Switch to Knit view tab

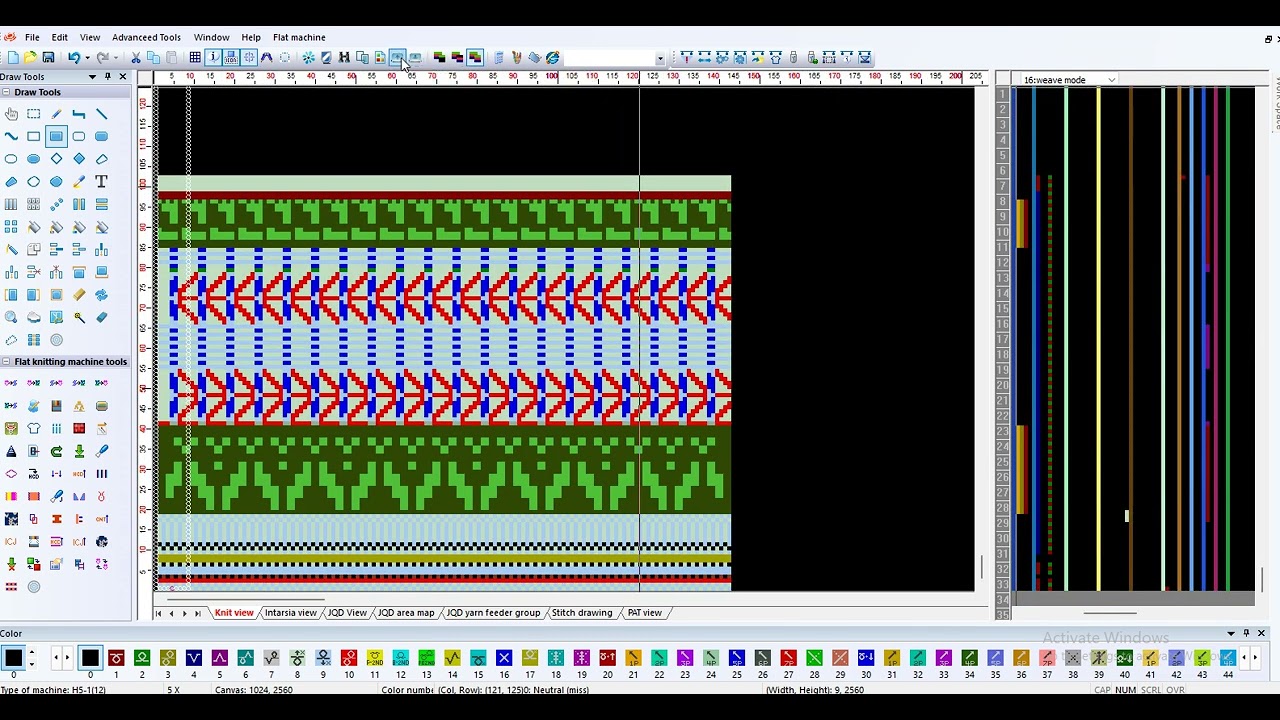pyautogui.click(x=234, y=613)
